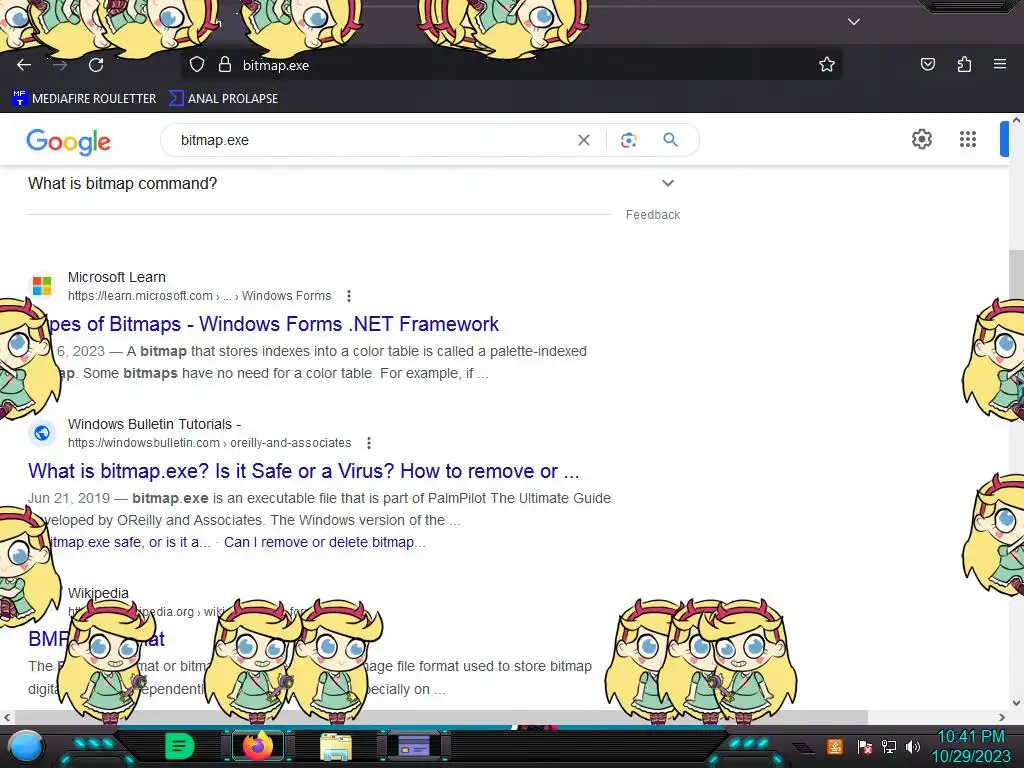This screenshot has height=768, width=1024.
Task: Open the tab list dropdown chevron
Action: coord(854,22)
